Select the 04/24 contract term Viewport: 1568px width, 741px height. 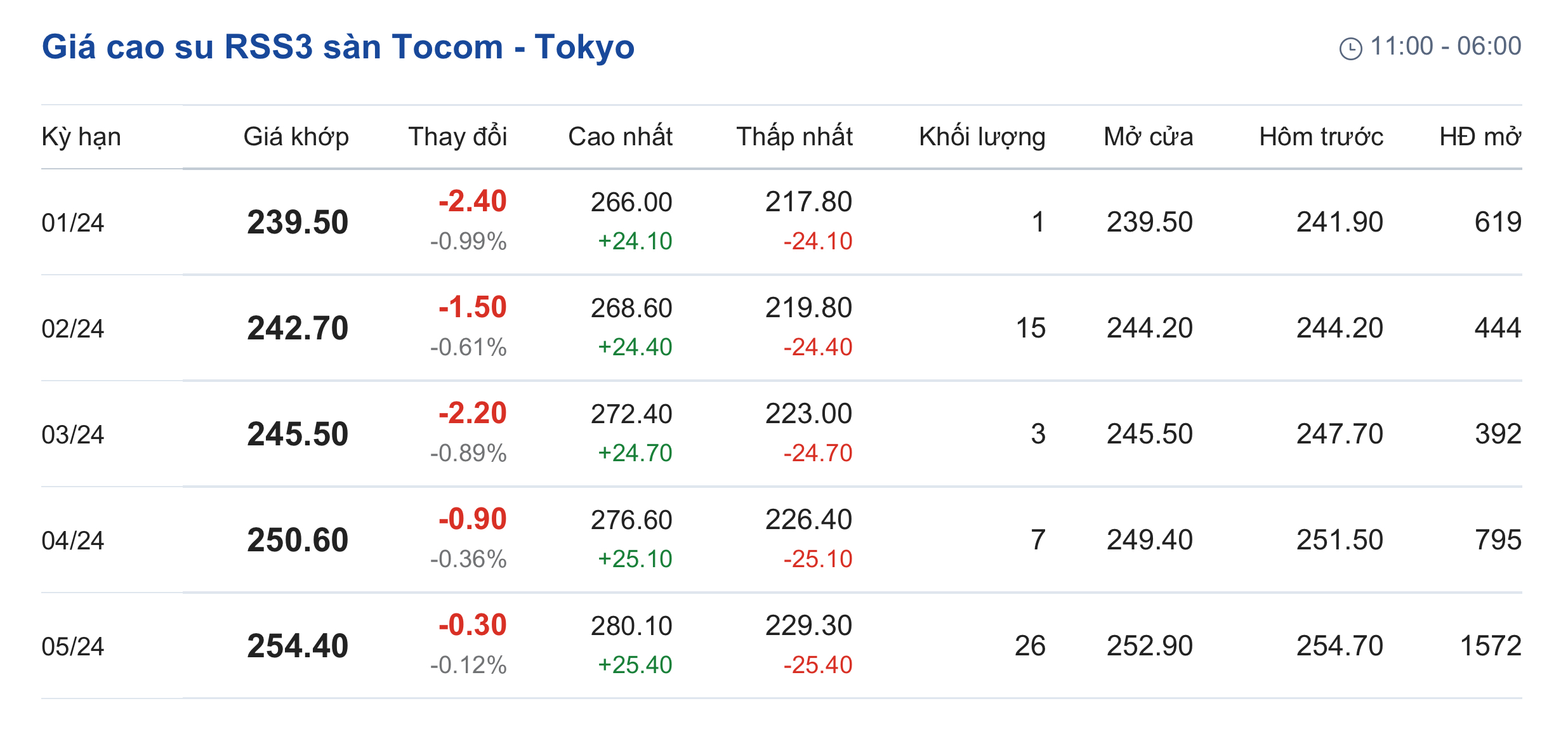(73, 541)
